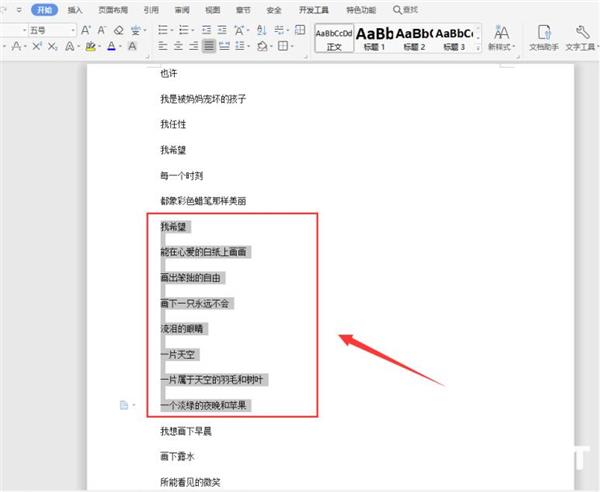Image resolution: width=600 pixels, height=492 pixels.
Task: Click the table grid icon in the ribbon
Action: click(x=300, y=30)
